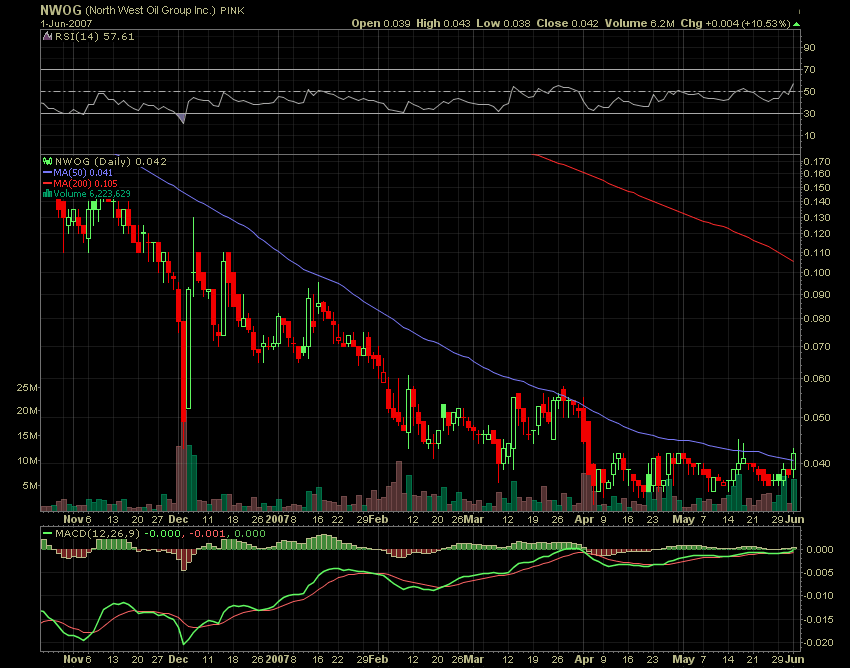Click the green up arrow after Chg
This screenshot has height=668, width=850.
(796, 24)
